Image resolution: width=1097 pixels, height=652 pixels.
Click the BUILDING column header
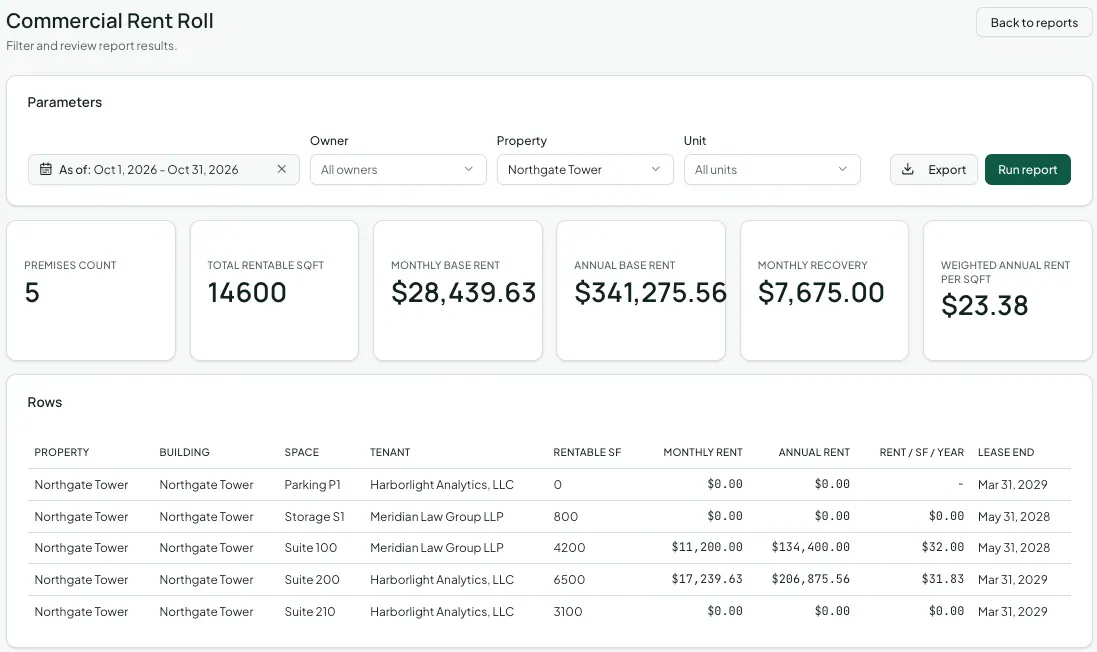click(x=184, y=452)
